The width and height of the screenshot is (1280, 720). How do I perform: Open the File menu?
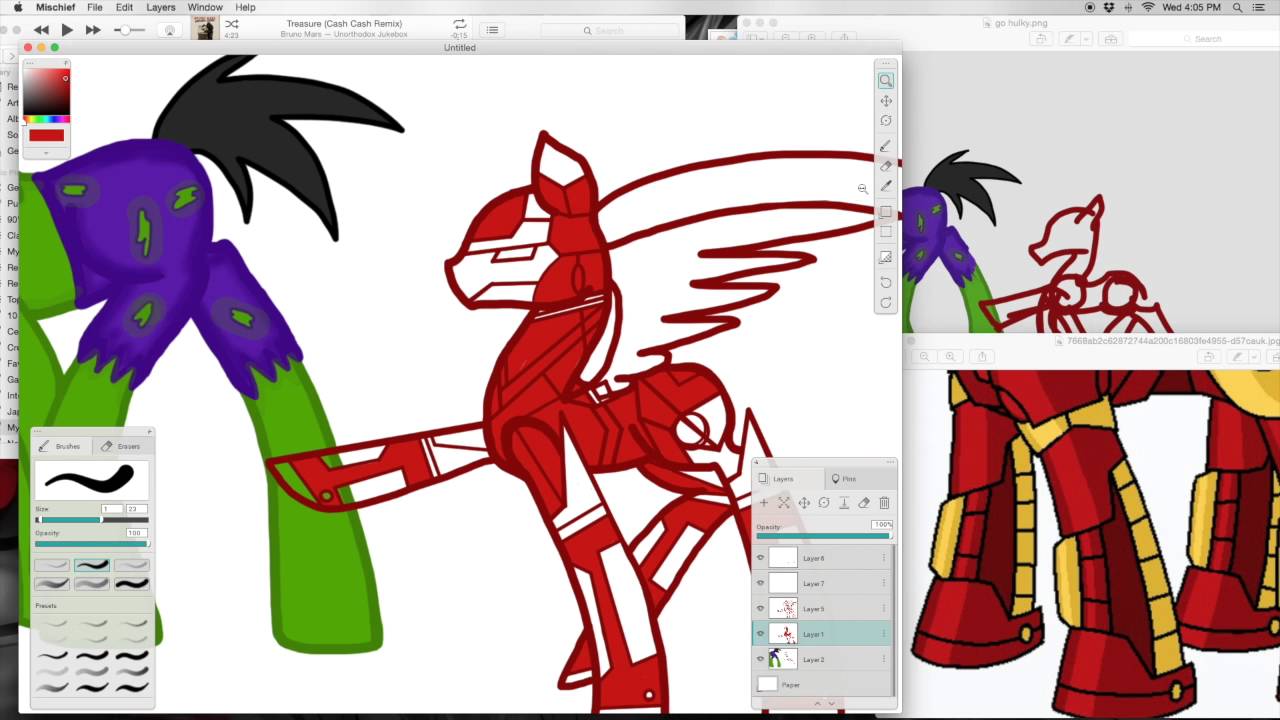(x=94, y=7)
